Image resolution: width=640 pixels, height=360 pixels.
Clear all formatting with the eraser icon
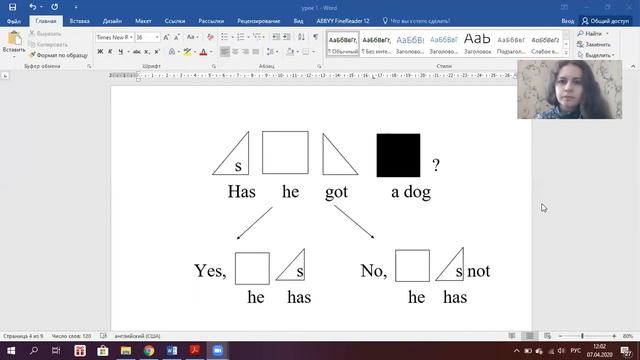click(210, 37)
